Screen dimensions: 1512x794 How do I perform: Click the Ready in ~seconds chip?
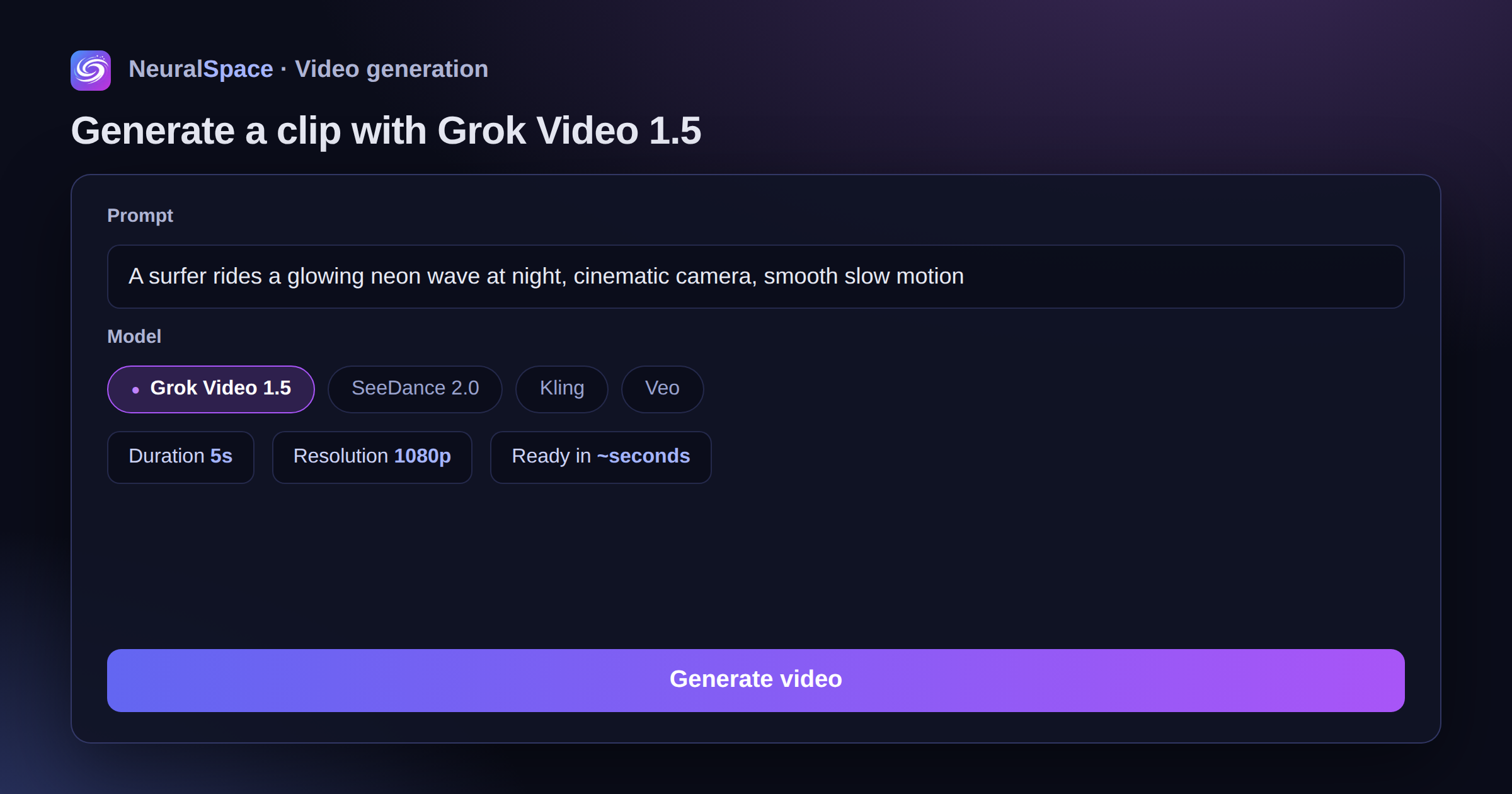coord(600,457)
